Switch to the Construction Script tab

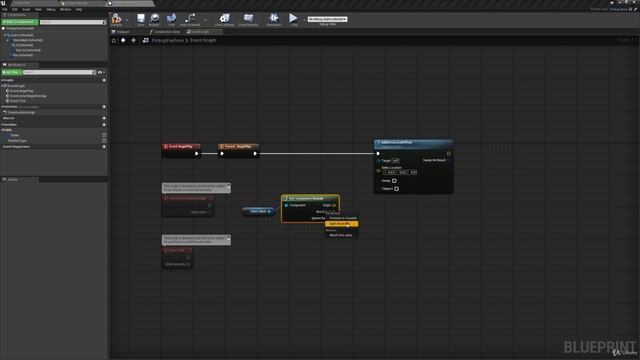pyautogui.click(x=165, y=32)
